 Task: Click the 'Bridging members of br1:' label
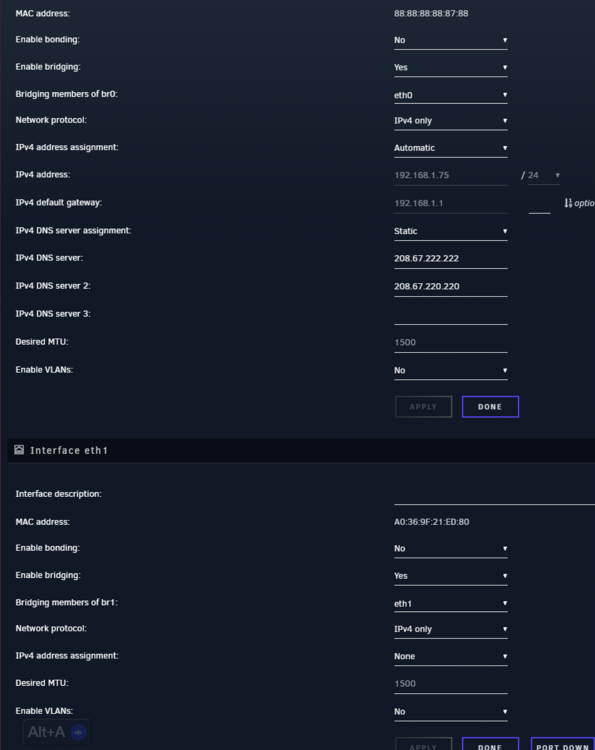(66, 602)
